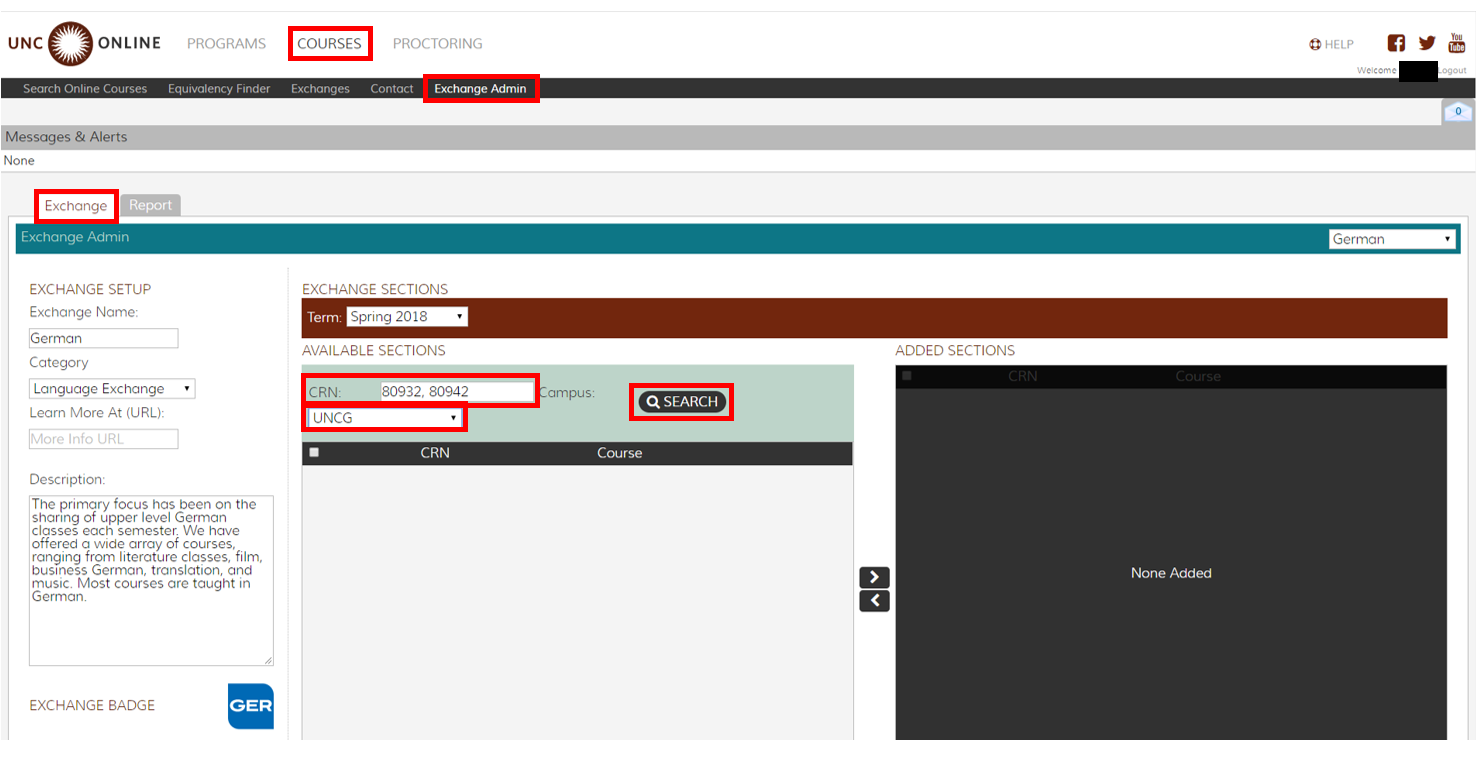Open the Category dropdown Language Exchange

[x=112, y=389]
